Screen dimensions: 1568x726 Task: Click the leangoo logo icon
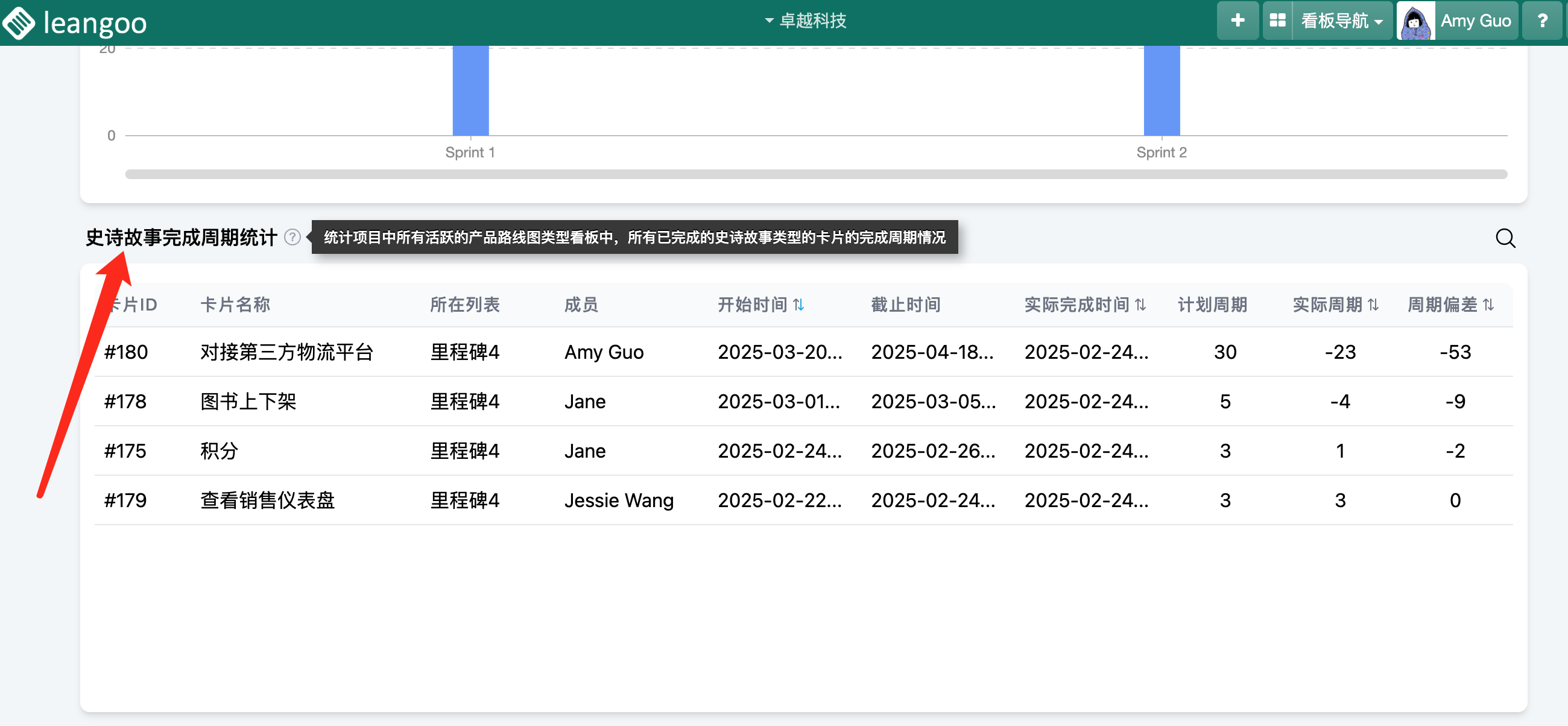click(19, 22)
